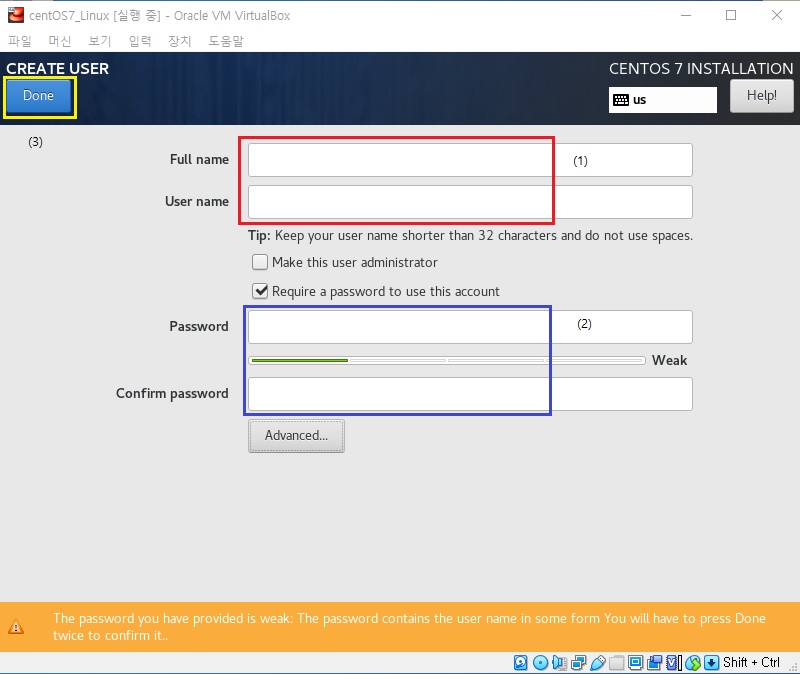Minimize the VirtualBox window
The image size is (800, 674).
point(686,15)
